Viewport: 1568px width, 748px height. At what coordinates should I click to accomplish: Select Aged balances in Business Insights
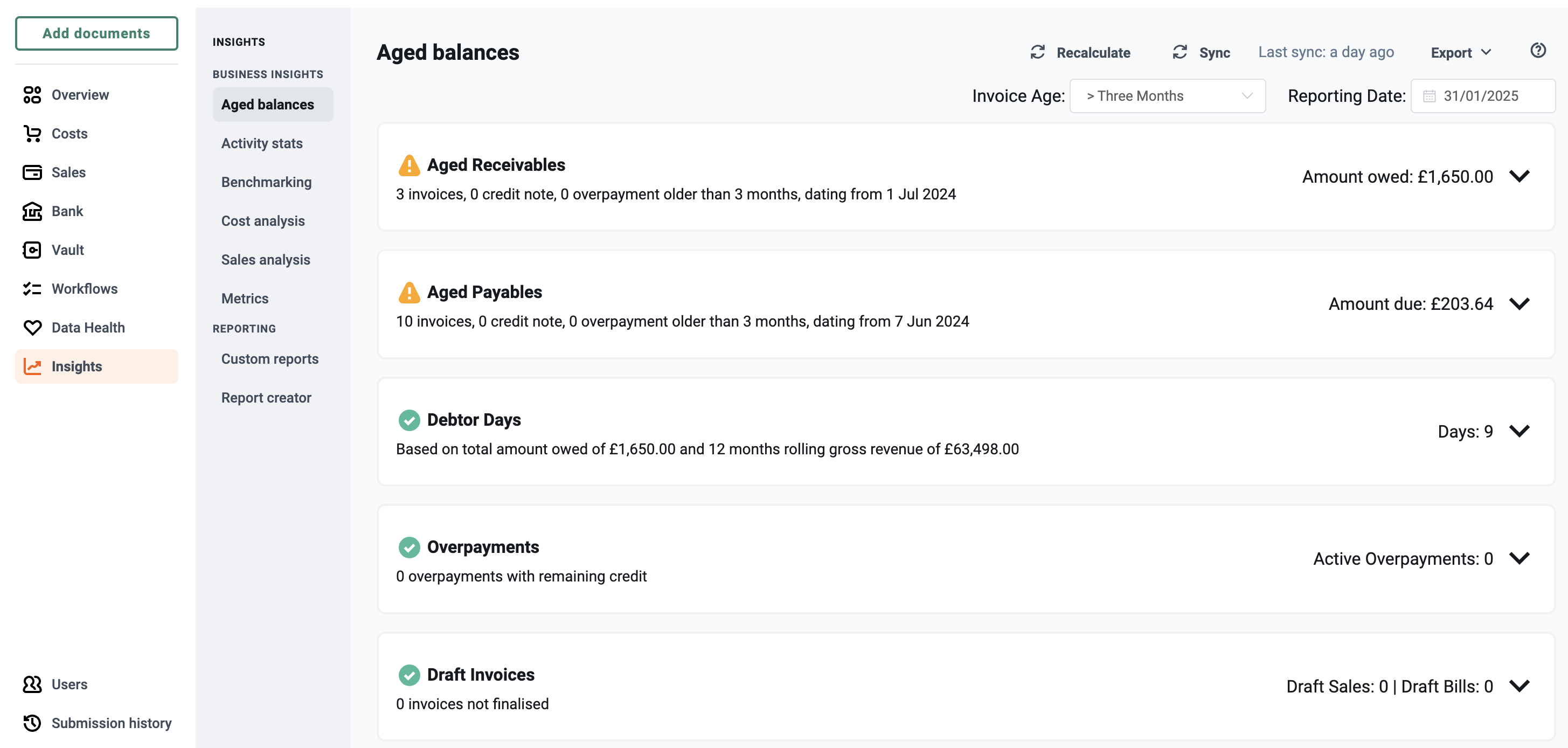pos(273,105)
